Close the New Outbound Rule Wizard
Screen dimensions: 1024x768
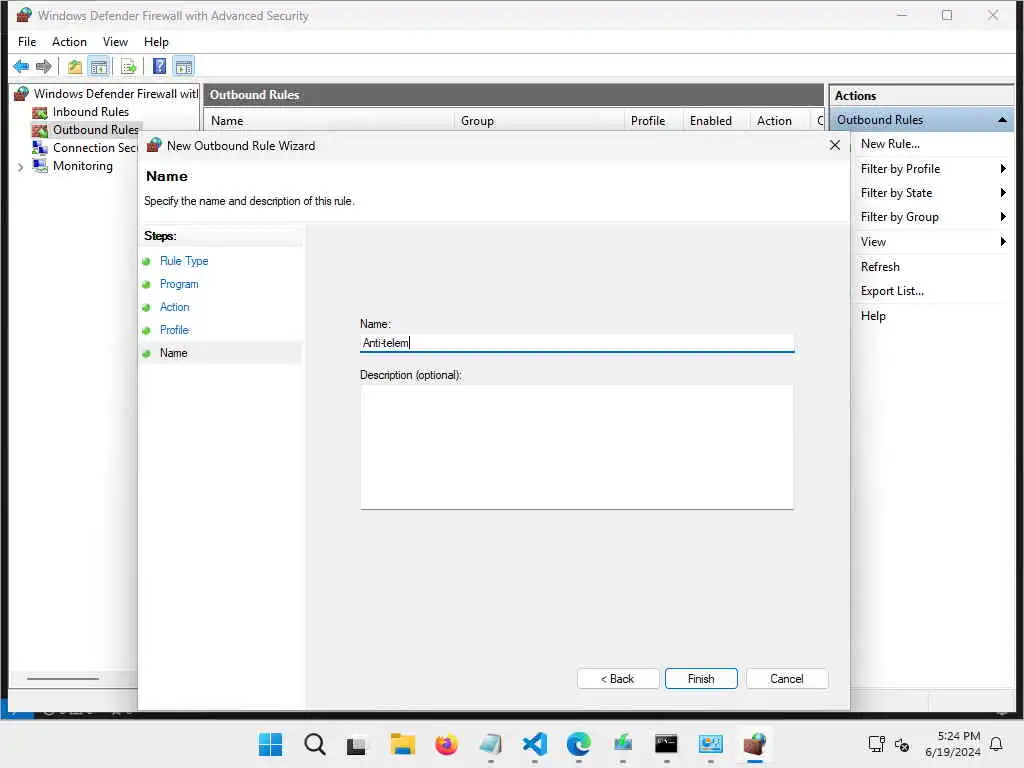pos(835,145)
